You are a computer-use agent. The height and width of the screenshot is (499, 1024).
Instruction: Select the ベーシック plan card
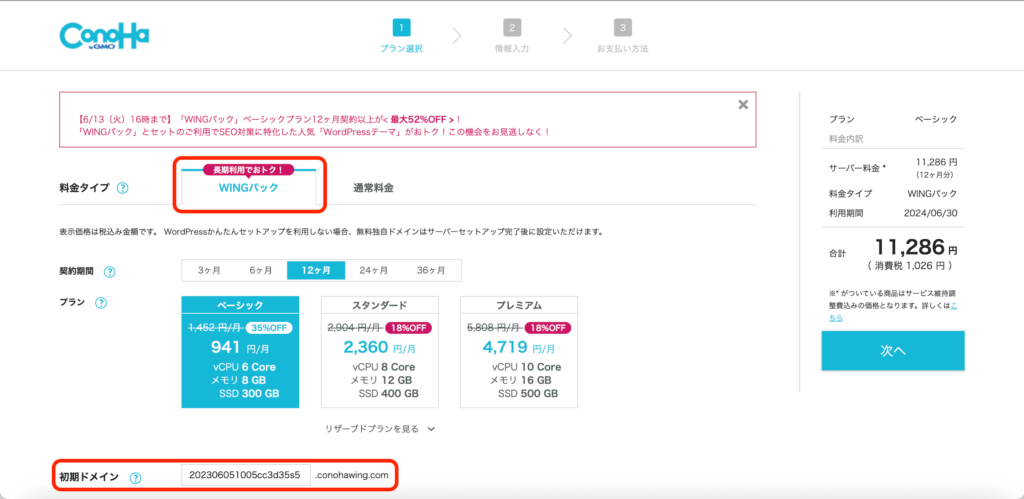click(240, 352)
